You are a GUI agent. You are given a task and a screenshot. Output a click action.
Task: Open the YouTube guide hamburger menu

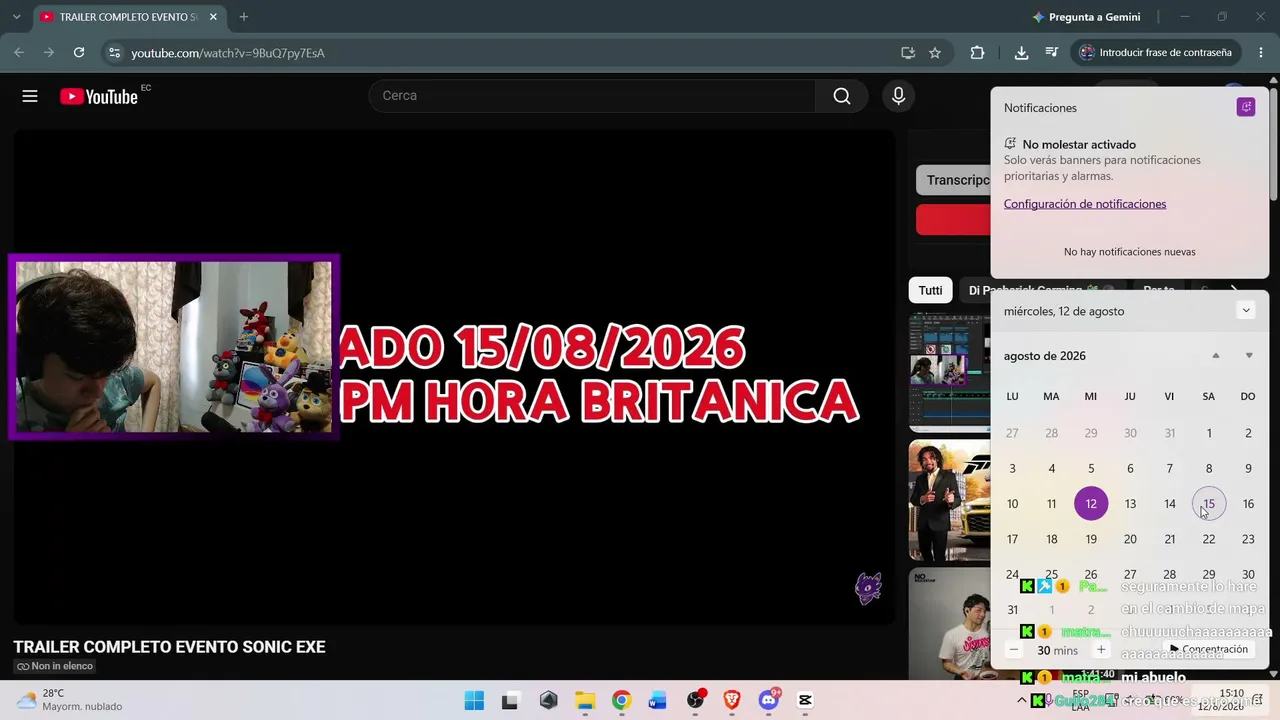coord(30,96)
